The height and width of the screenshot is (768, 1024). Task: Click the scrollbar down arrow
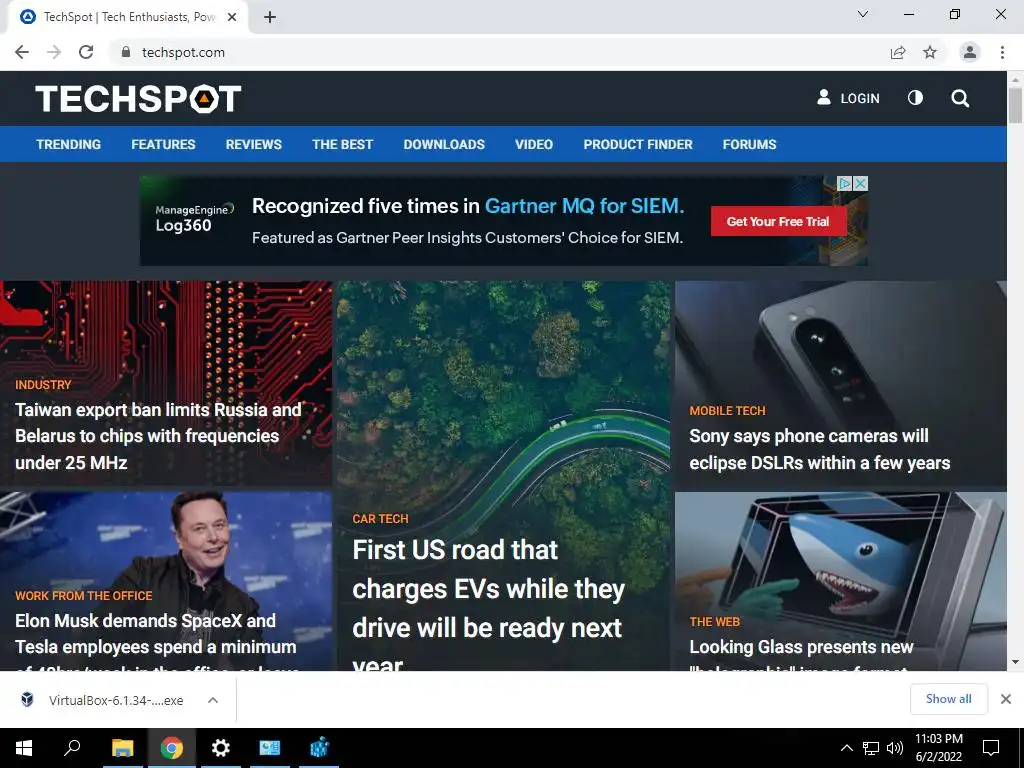tap(1015, 662)
